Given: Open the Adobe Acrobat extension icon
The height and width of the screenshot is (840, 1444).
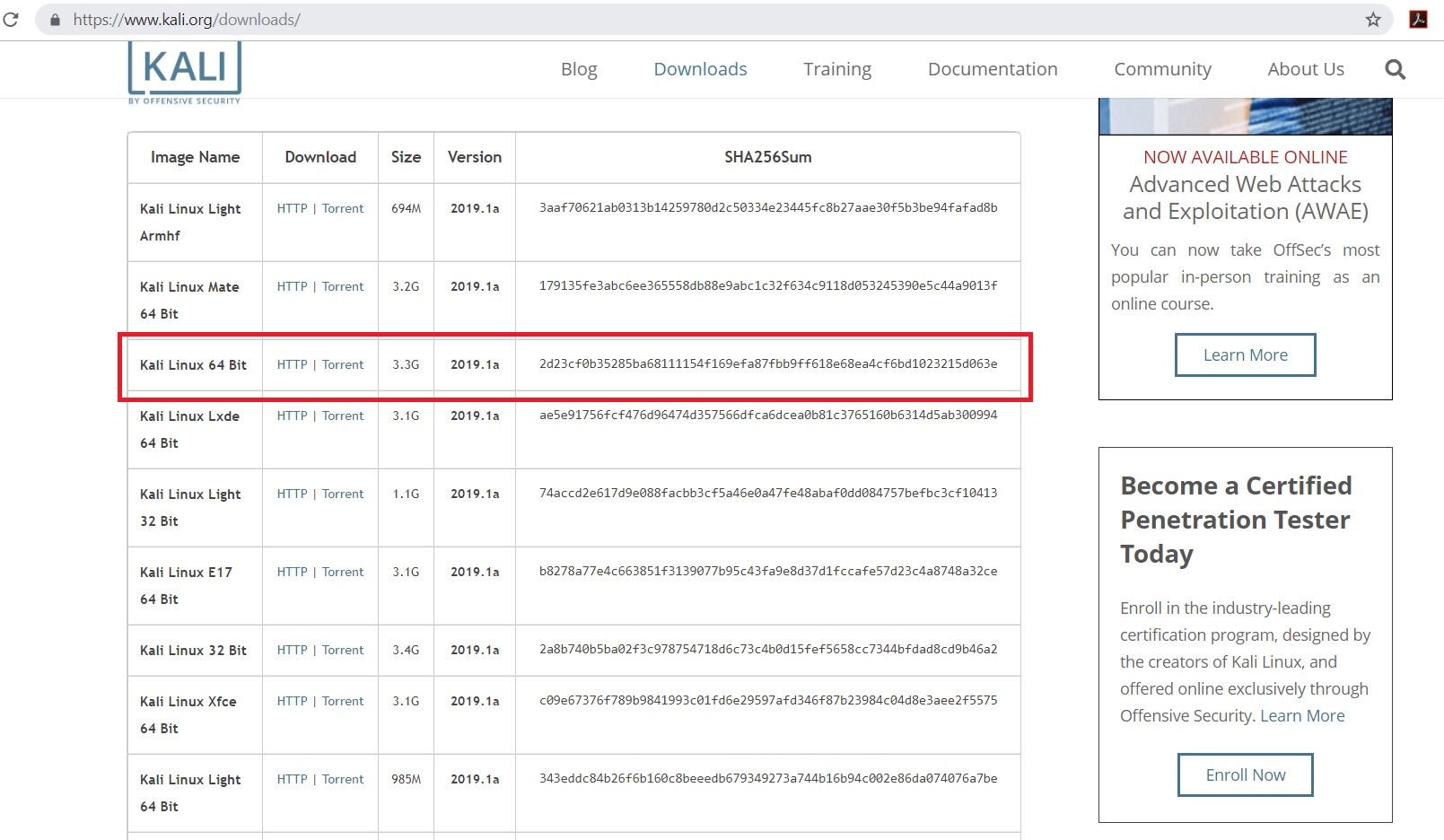Looking at the screenshot, I should coord(1419,19).
